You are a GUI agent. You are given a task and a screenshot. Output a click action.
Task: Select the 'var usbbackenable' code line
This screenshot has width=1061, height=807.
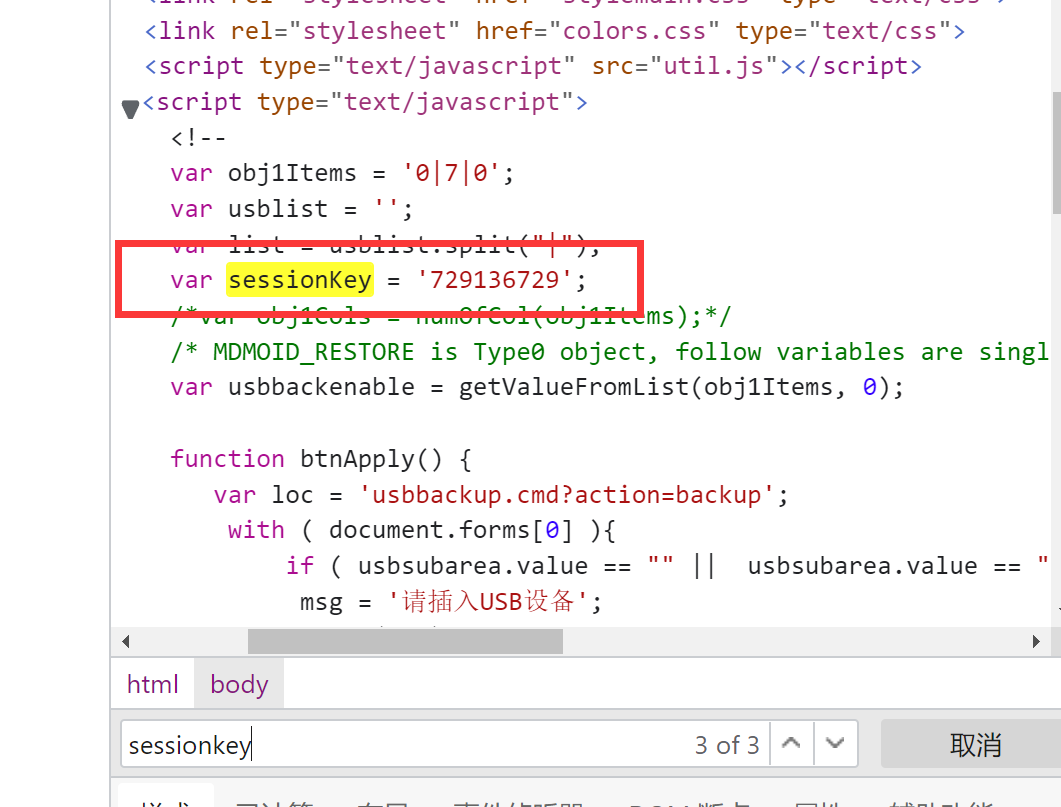[537, 388]
